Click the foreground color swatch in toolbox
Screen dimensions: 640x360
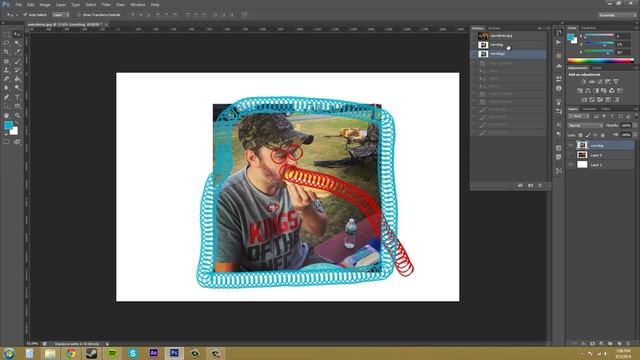tap(8, 126)
